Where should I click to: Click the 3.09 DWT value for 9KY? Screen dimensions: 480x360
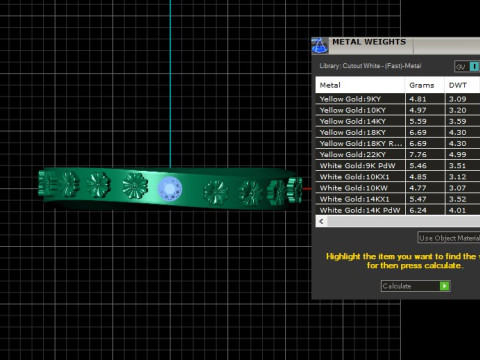pyautogui.click(x=457, y=99)
